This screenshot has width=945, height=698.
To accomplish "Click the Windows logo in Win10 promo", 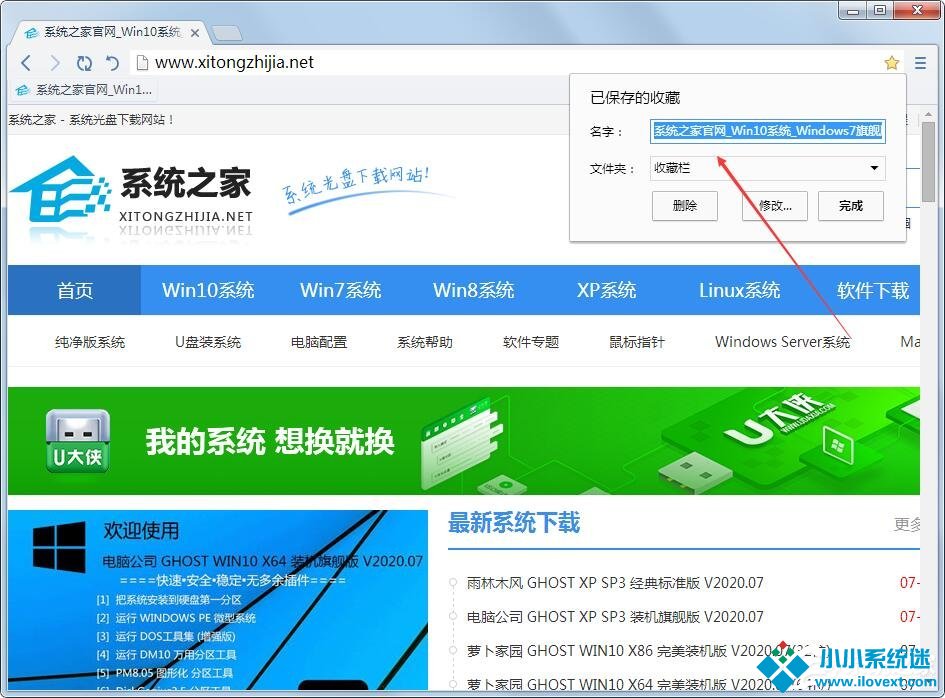I will pyautogui.click(x=59, y=547).
